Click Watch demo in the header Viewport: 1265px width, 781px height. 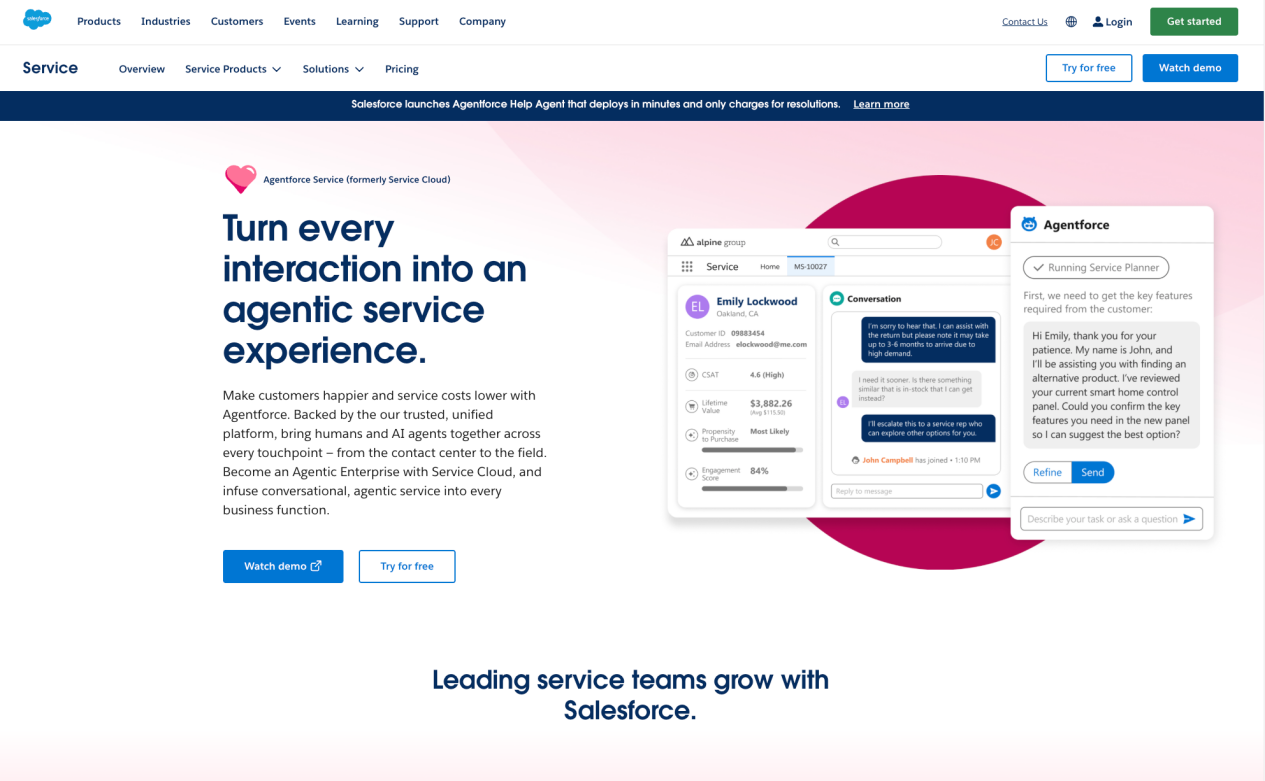1190,68
